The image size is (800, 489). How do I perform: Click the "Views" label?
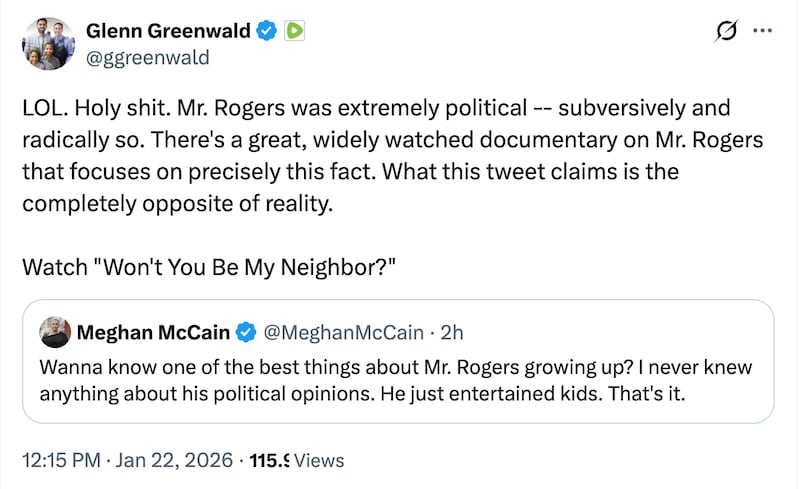(x=320, y=461)
